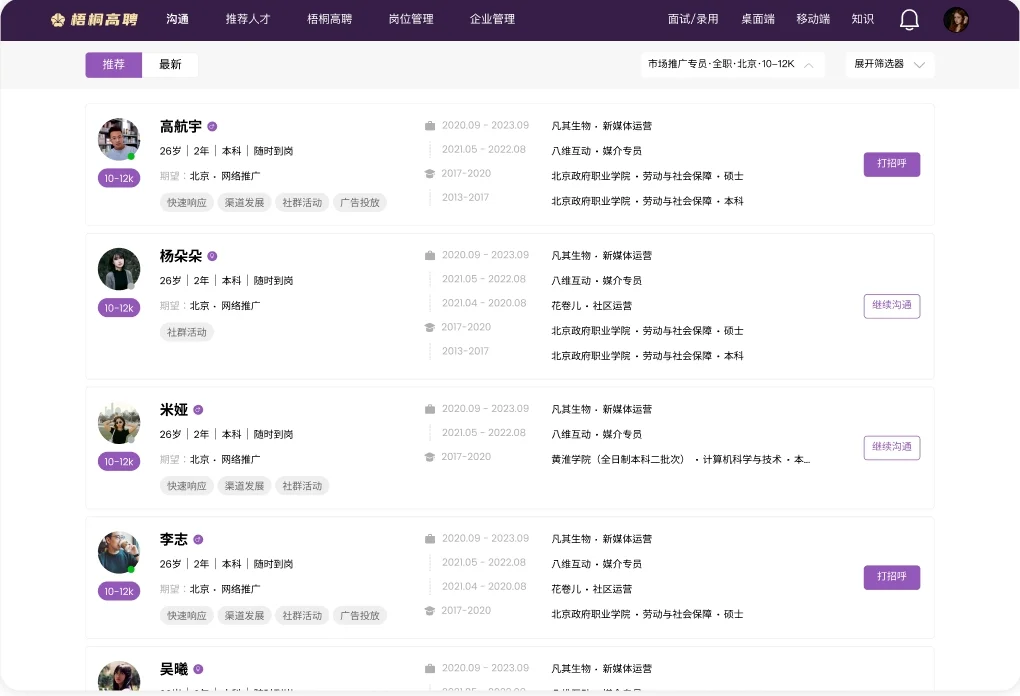Image resolution: width=1020 pixels, height=696 pixels.
Task: Switch to the 最新 tab
Action: (x=169, y=64)
